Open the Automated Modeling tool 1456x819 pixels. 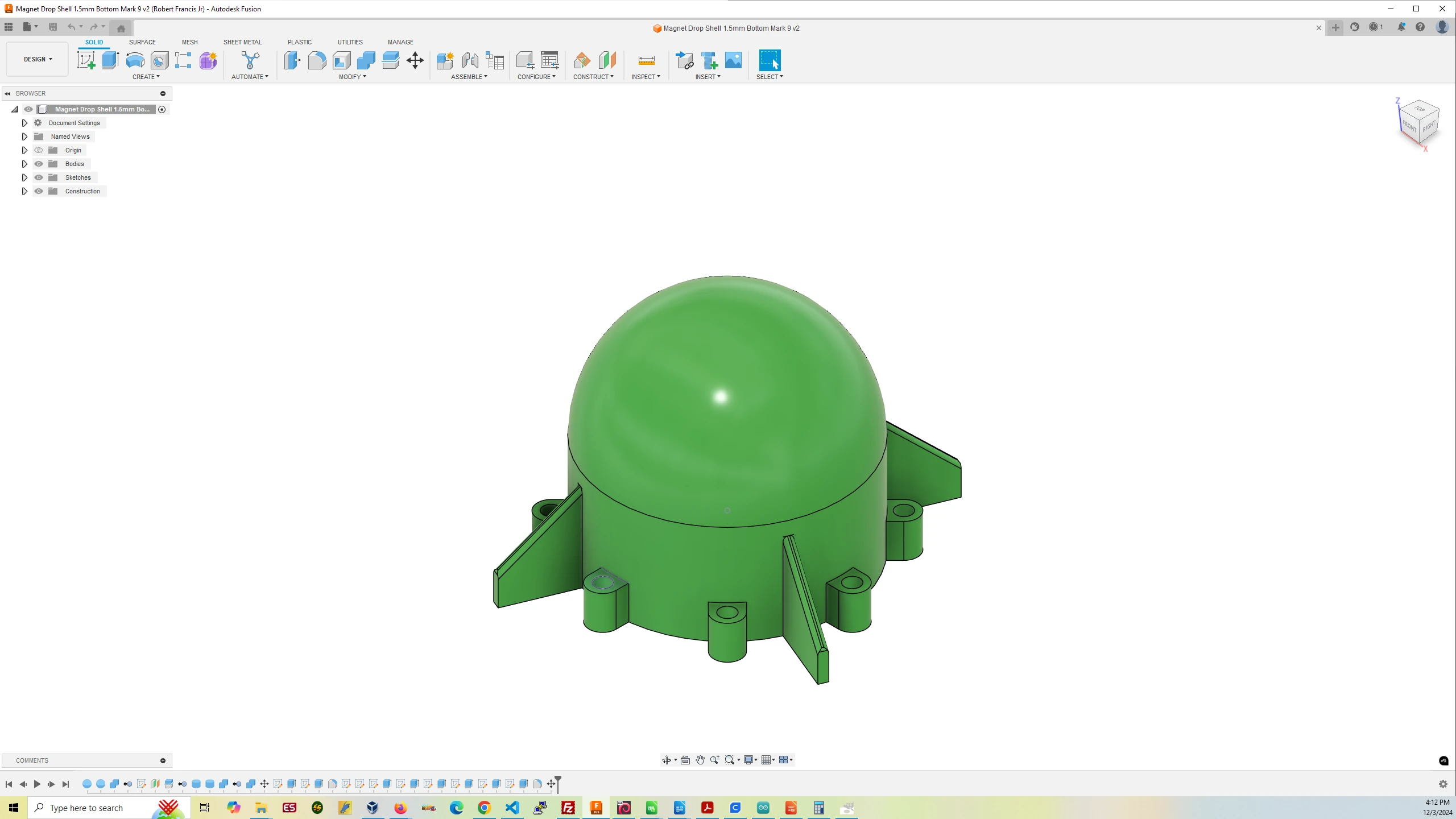(x=250, y=60)
